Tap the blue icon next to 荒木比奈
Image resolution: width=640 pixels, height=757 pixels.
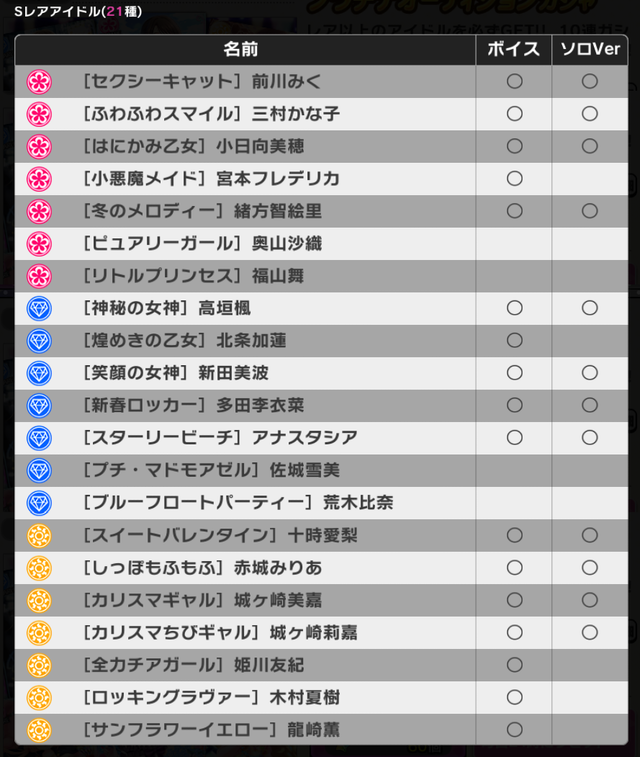click(x=39, y=502)
